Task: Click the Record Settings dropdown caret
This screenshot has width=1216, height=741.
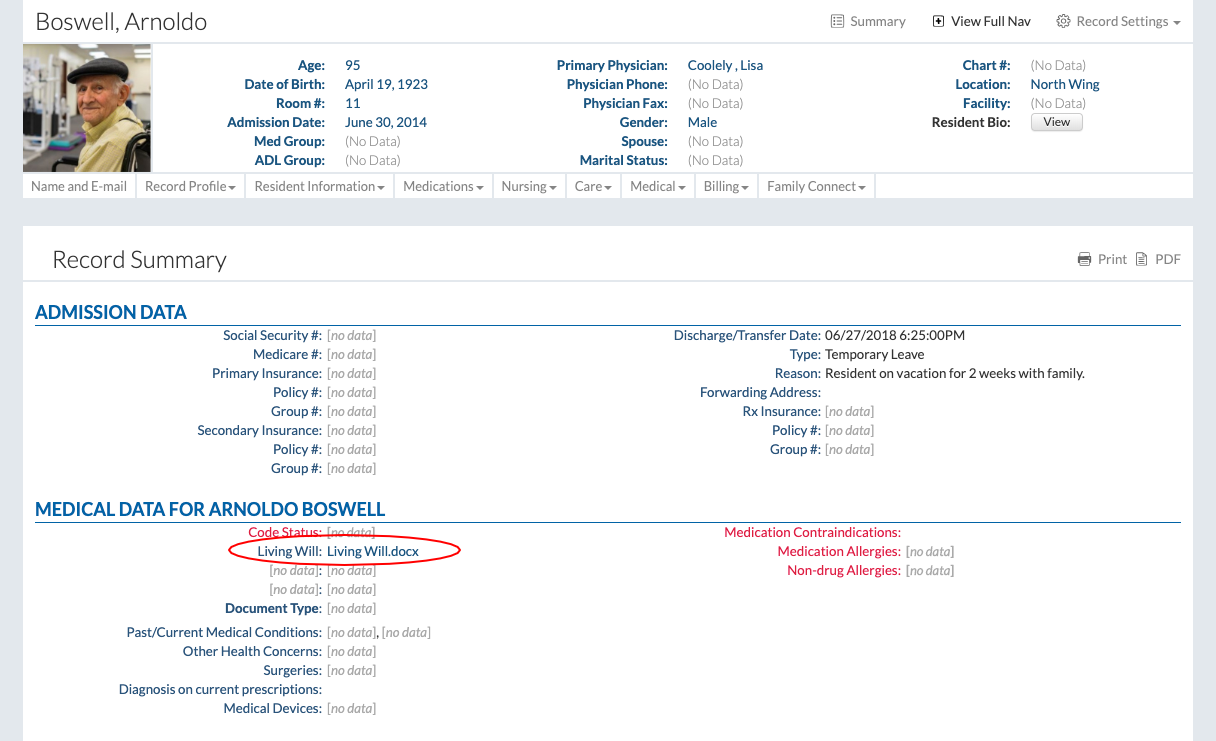Action: [x=1177, y=22]
